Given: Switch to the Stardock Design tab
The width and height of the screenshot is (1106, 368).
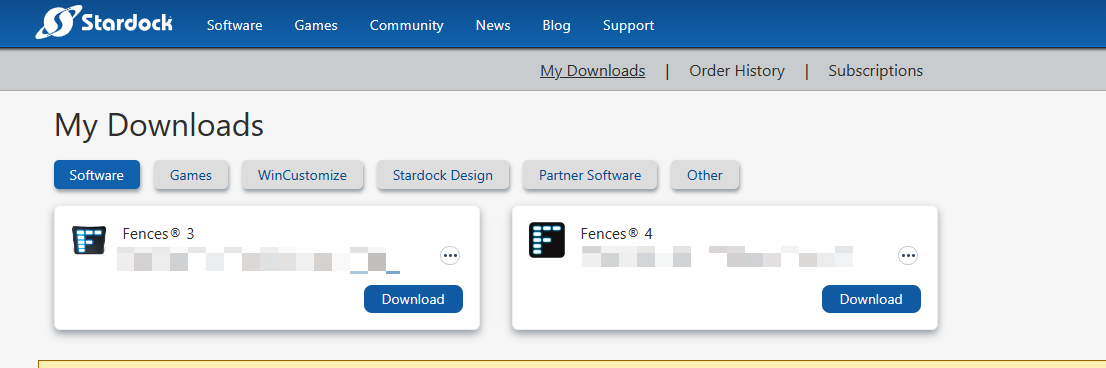Looking at the screenshot, I should click(x=443, y=175).
